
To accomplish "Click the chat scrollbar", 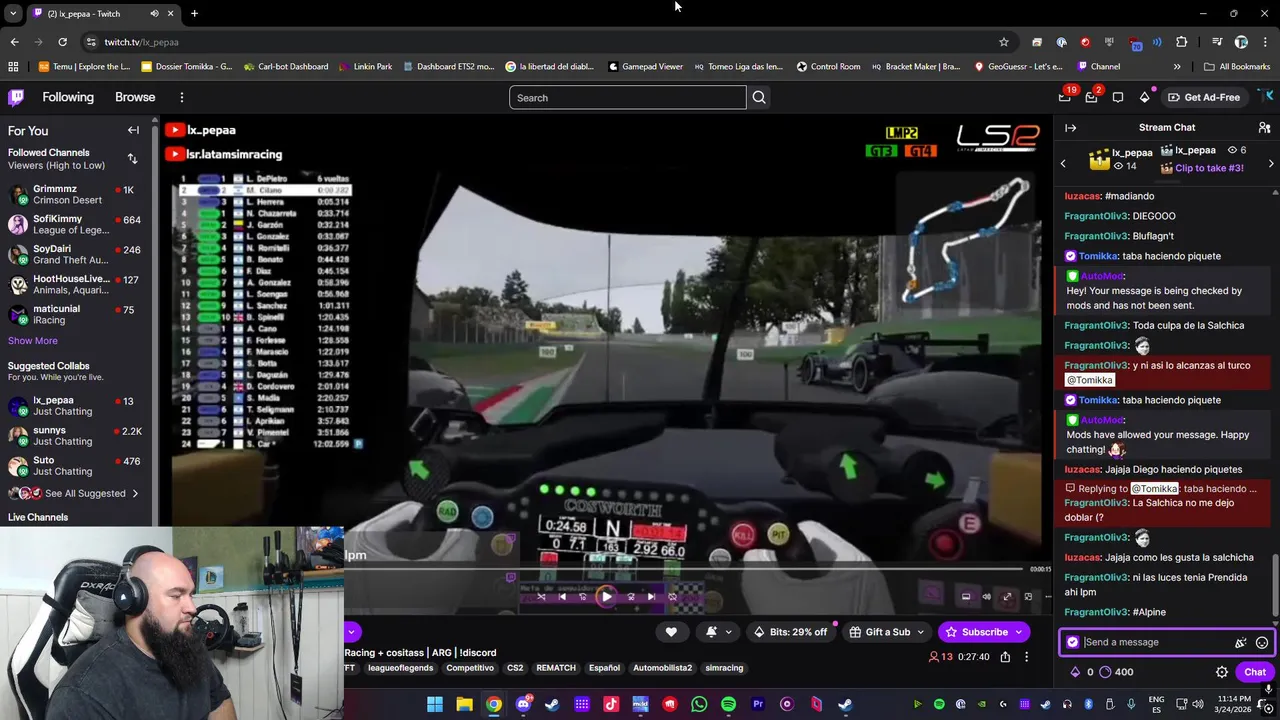I will click(1275, 585).
